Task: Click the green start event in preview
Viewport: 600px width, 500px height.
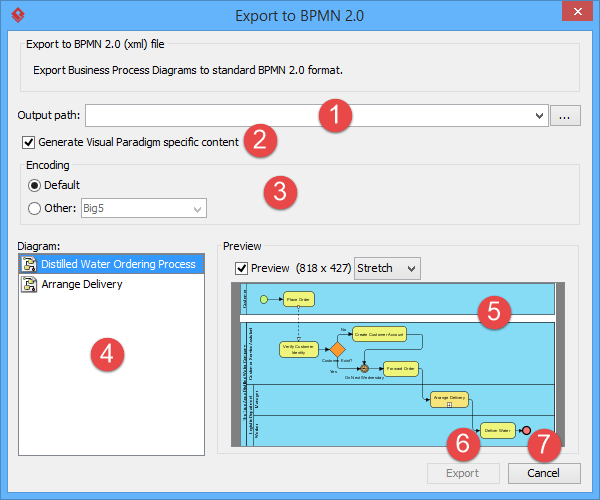Action: pyautogui.click(x=264, y=300)
